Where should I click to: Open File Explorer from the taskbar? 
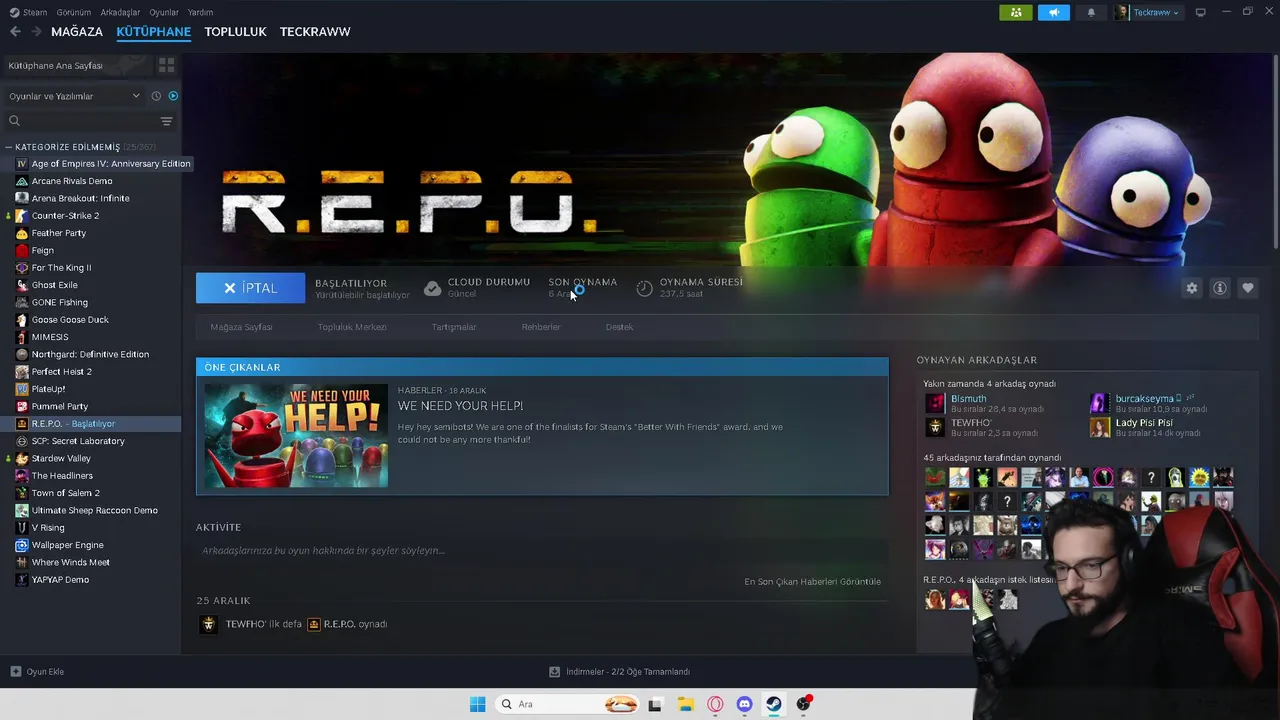point(685,704)
